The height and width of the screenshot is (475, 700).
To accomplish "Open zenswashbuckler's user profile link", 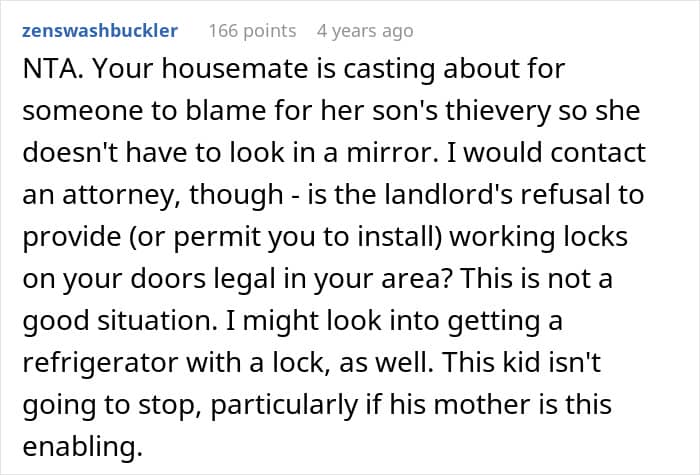I will point(100,31).
